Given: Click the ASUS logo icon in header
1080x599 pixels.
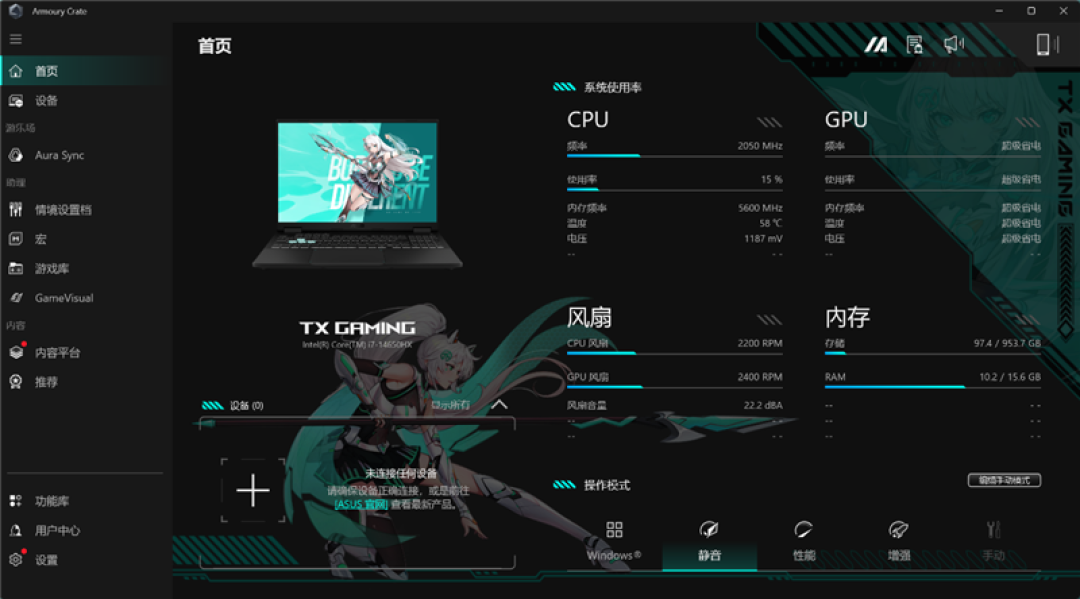Looking at the screenshot, I should click(x=875, y=45).
